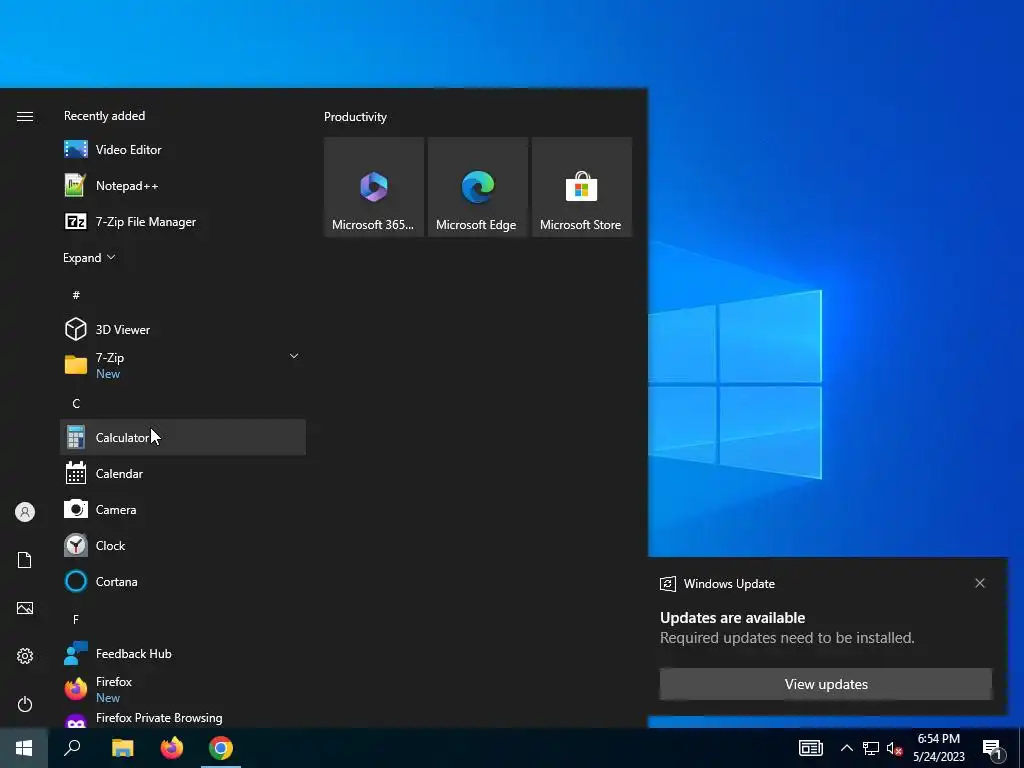Open Settings gear in Start sidebar

(x=25, y=656)
